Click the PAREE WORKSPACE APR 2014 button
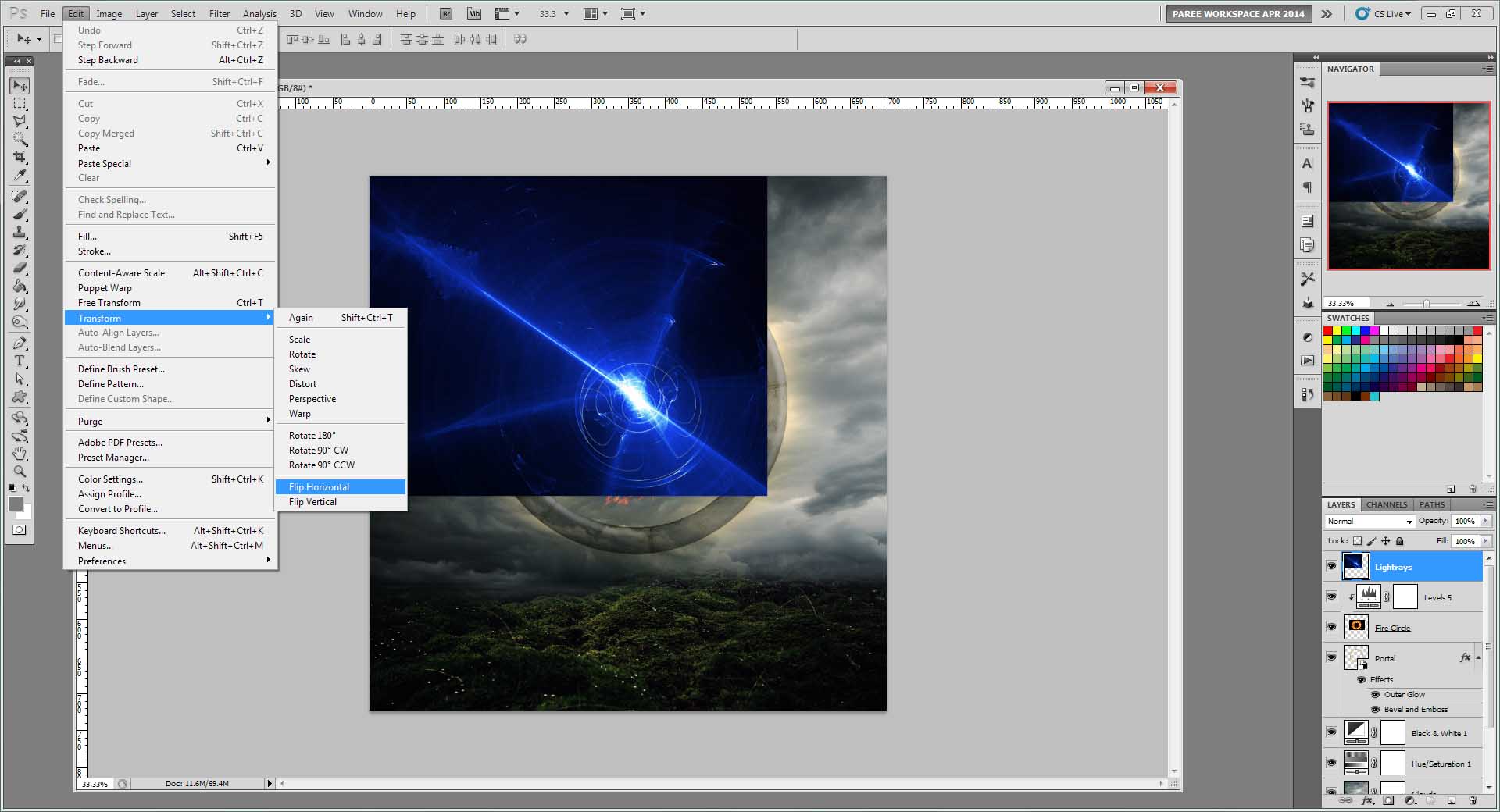This screenshot has width=1500, height=812. 1238,13
